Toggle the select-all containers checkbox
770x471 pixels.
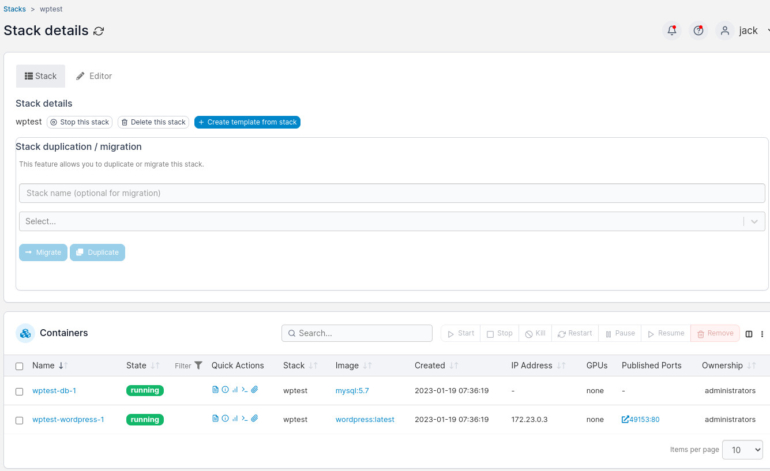click(x=19, y=366)
